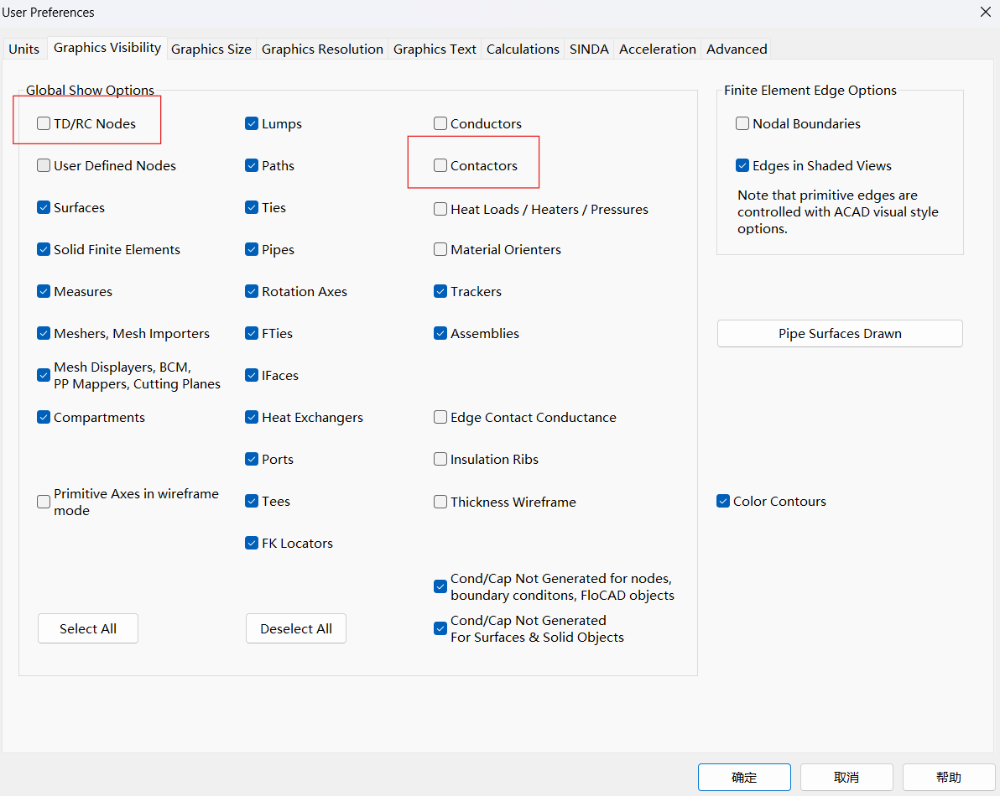Check the Contactors option

441,166
